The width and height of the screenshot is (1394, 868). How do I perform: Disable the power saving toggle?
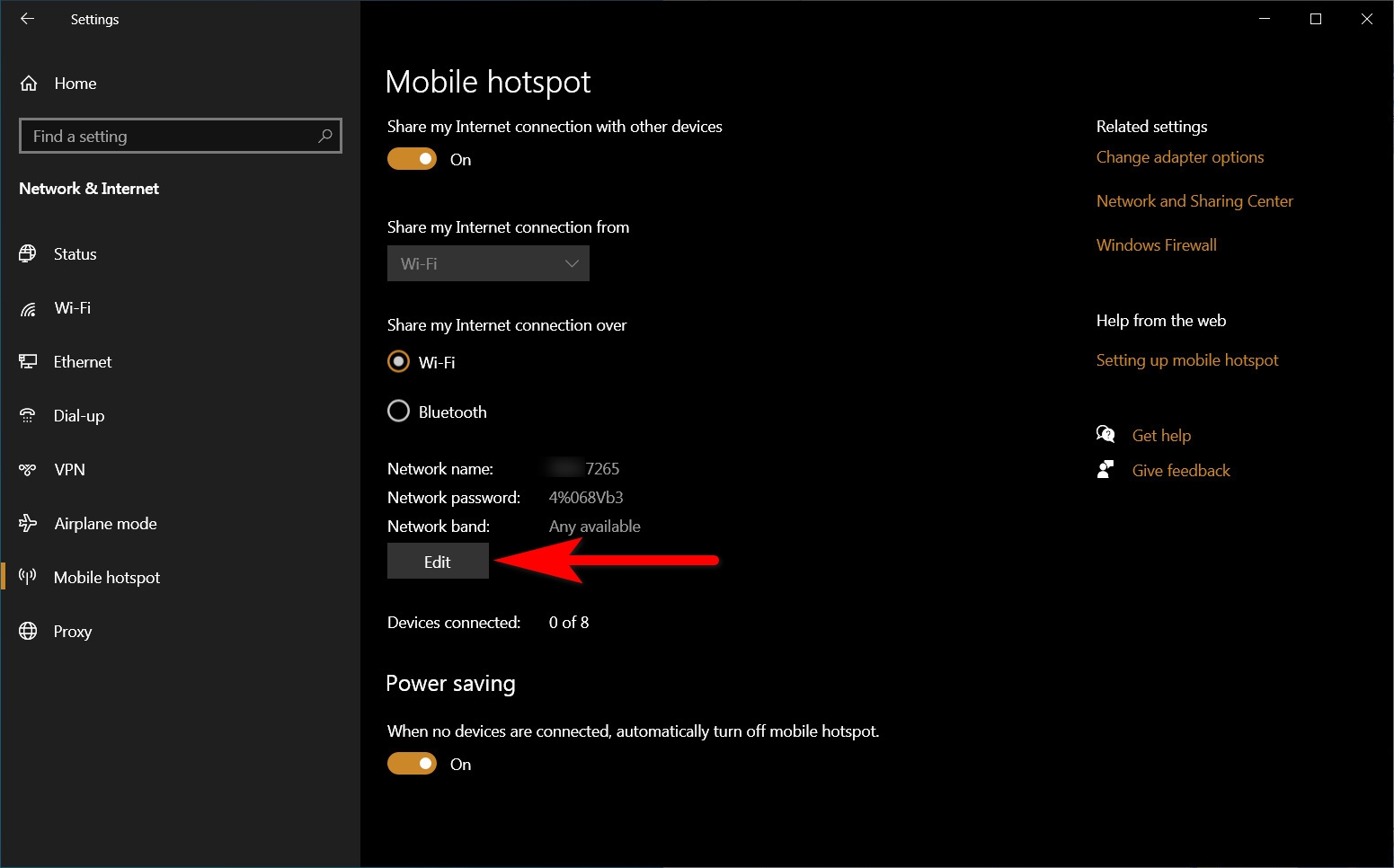pyautogui.click(x=412, y=764)
